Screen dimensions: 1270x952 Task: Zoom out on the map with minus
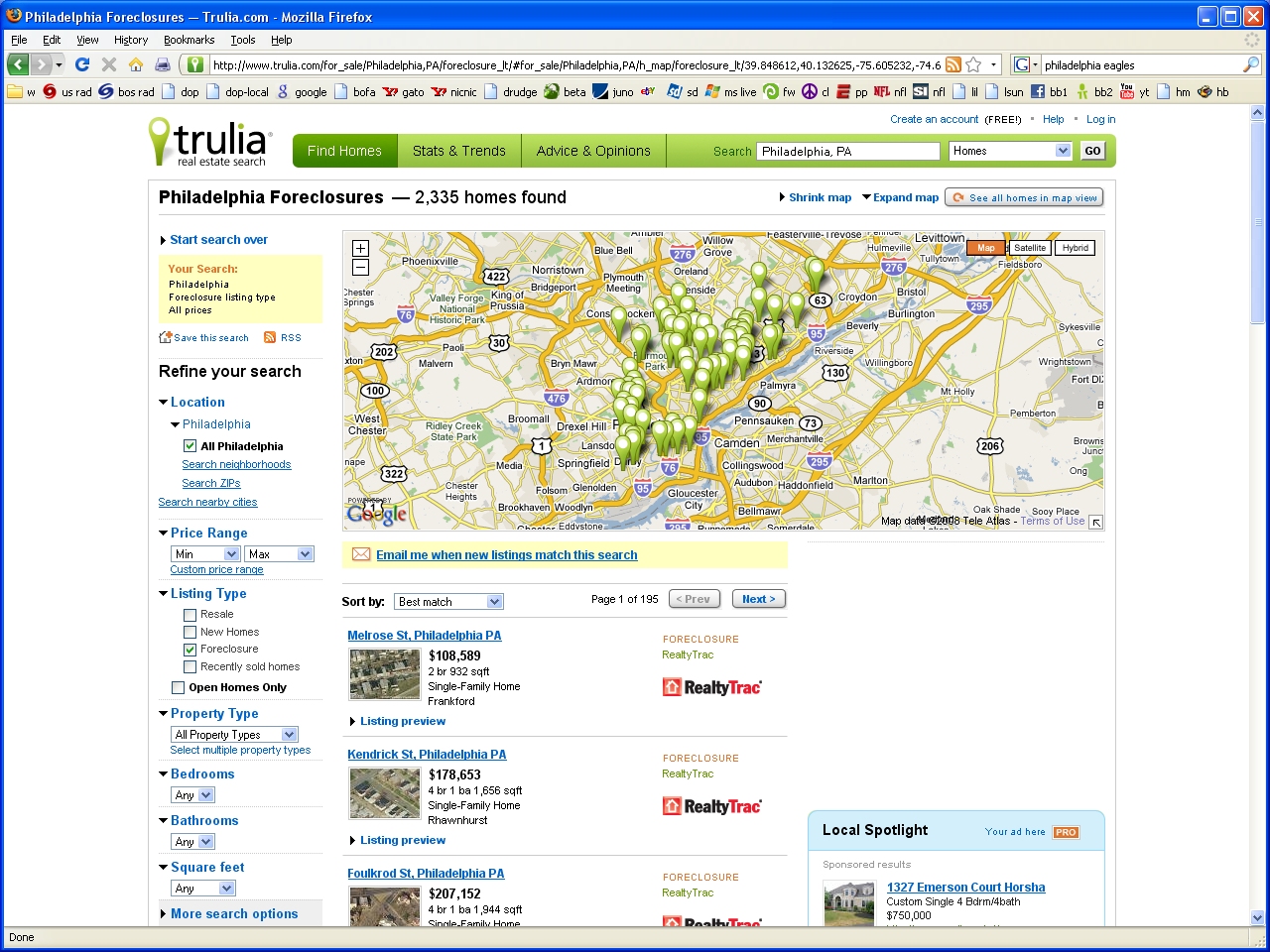[x=360, y=267]
